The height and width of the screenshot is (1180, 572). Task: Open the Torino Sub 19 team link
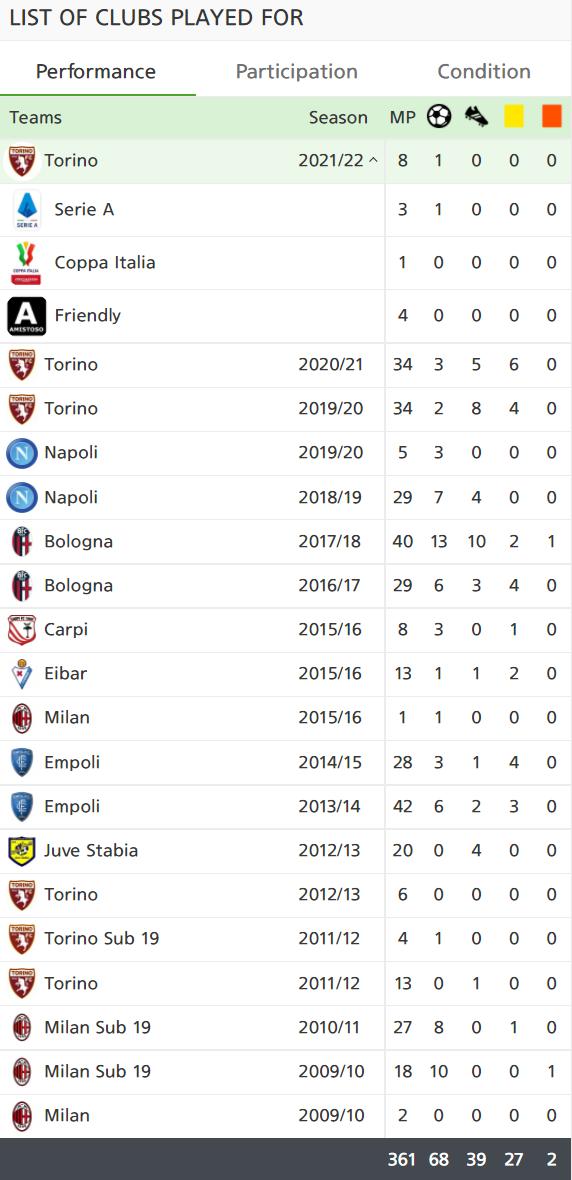pos(102,938)
